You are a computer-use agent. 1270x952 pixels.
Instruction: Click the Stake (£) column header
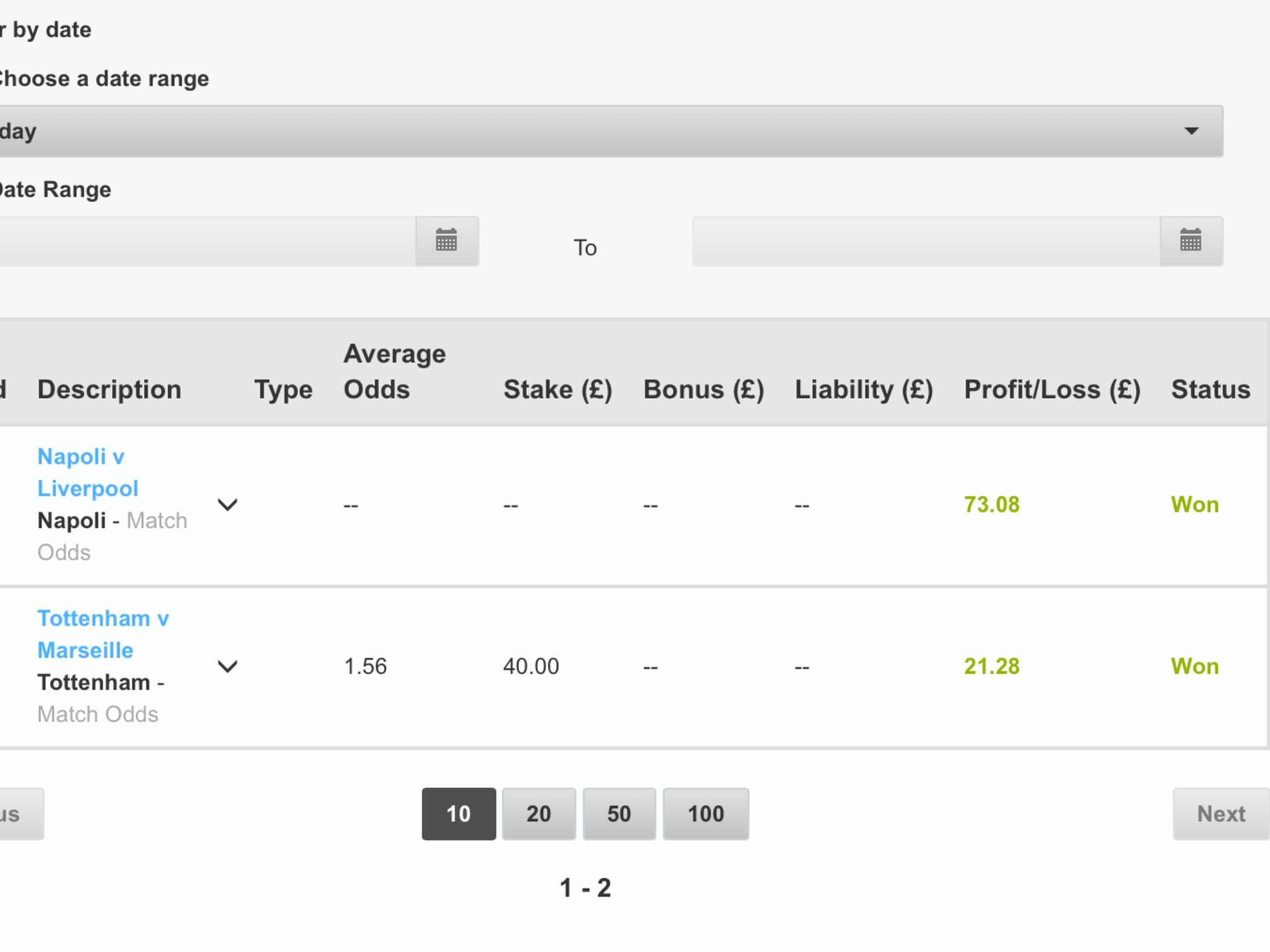[557, 390]
